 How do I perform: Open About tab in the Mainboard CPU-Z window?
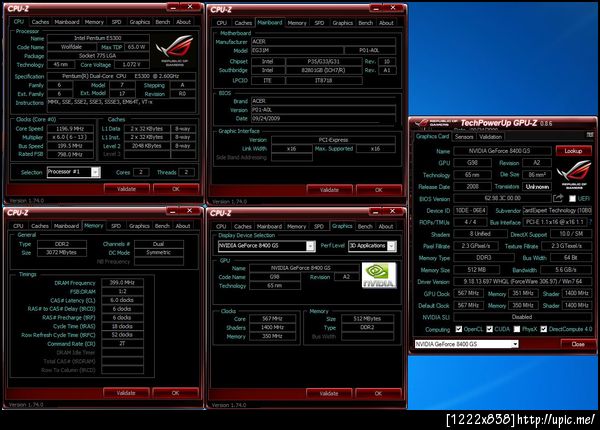coord(386,23)
